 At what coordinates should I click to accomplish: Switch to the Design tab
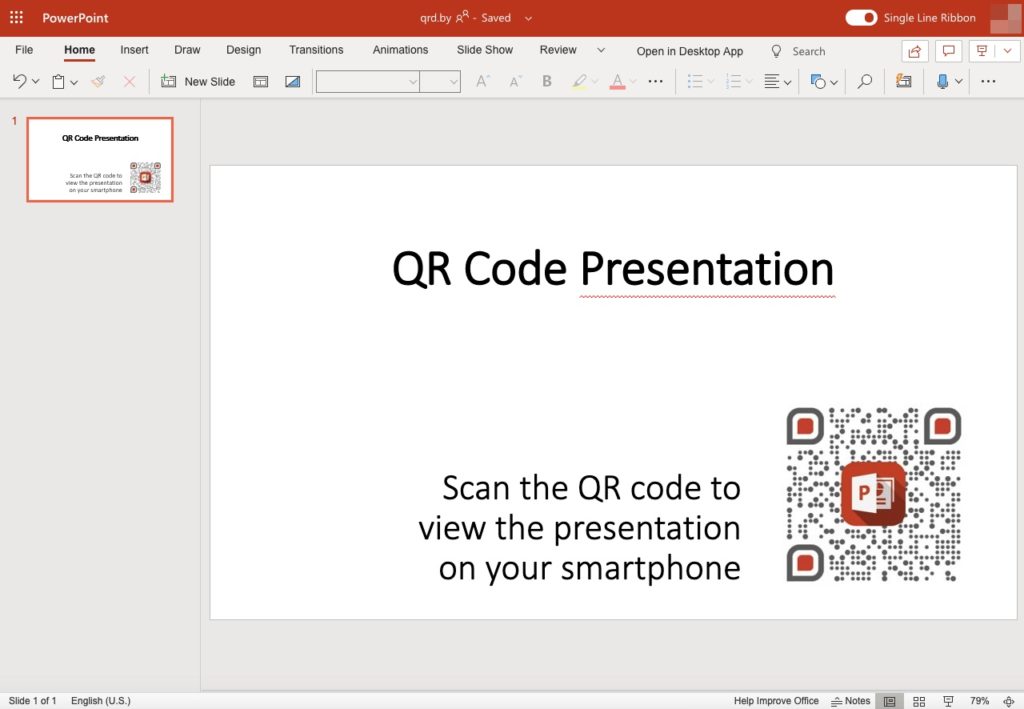coord(244,50)
